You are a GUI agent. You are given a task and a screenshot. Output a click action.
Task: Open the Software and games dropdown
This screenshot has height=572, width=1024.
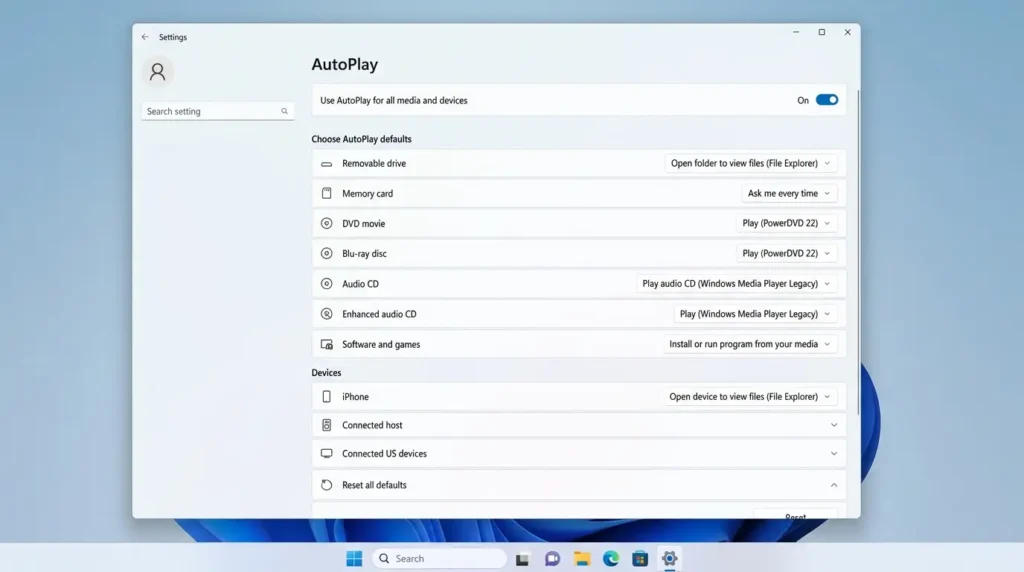[x=750, y=344]
